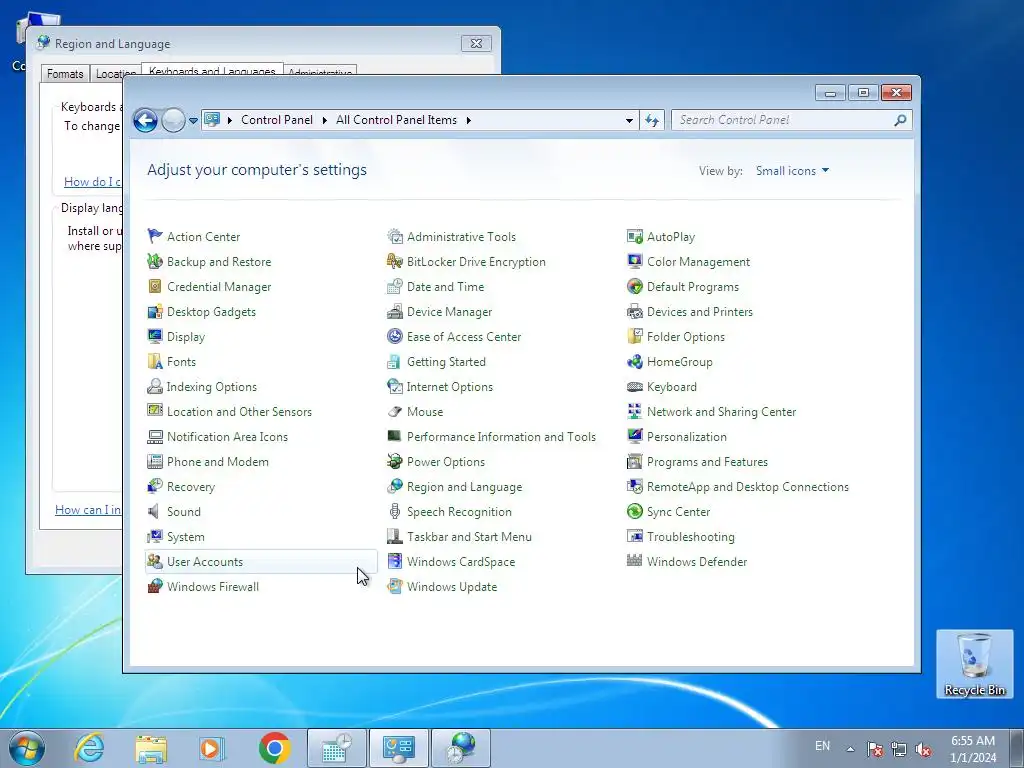Screen dimensions: 1024x768
Task: Click the Device Manager icon
Action: [x=394, y=312]
